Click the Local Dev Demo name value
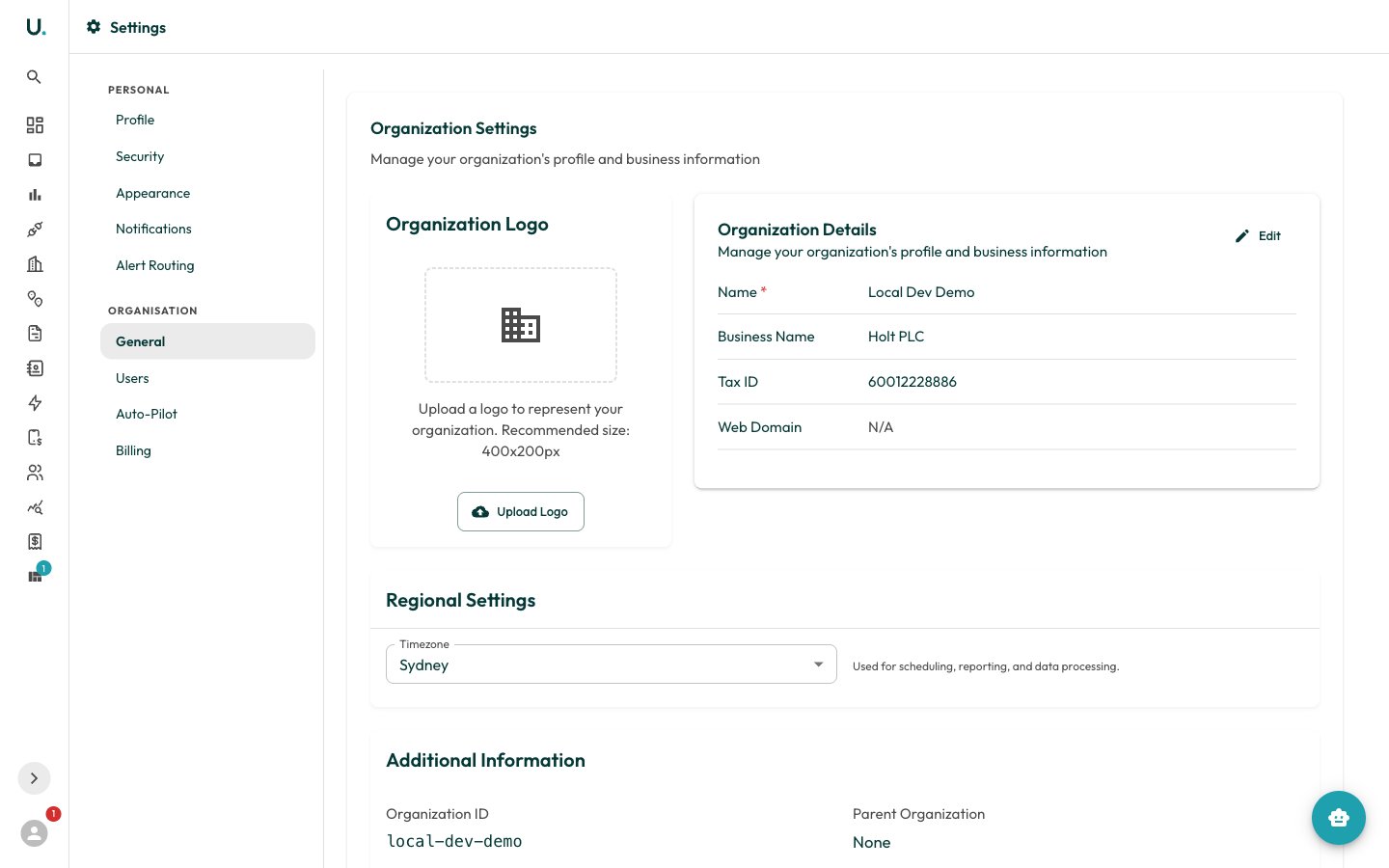The width and height of the screenshot is (1389, 868). [921, 292]
